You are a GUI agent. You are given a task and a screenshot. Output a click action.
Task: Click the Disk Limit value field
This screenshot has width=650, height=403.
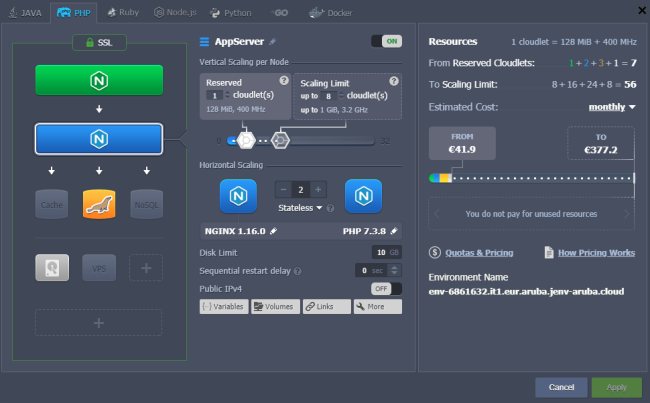(x=386, y=252)
